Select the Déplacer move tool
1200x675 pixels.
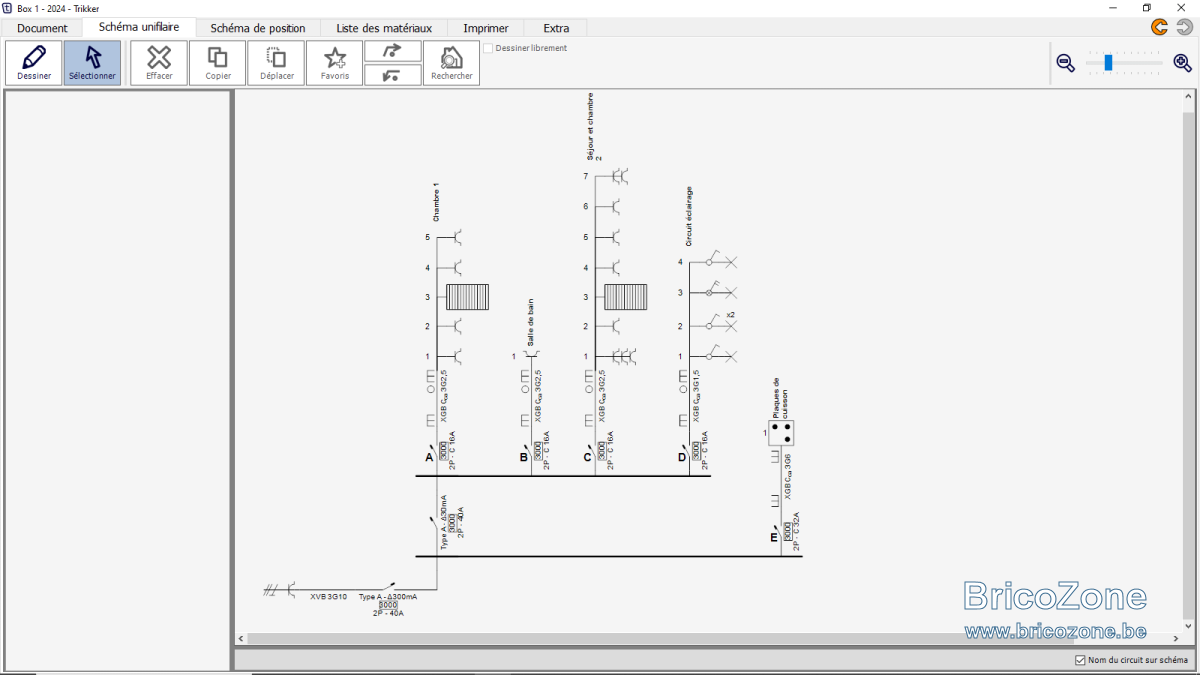pyautogui.click(x=276, y=63)
